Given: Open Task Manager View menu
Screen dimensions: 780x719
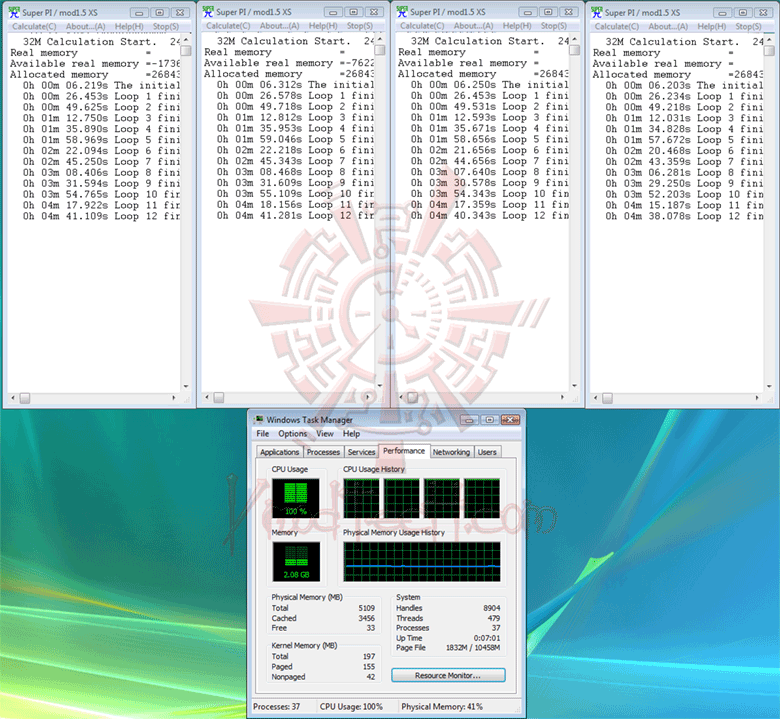Looking at the screenshot, I should click(x=325, y=434).
